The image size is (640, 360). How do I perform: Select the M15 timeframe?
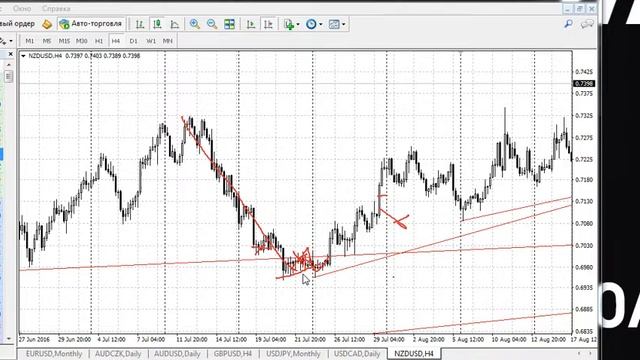click(x=64, y=41)
